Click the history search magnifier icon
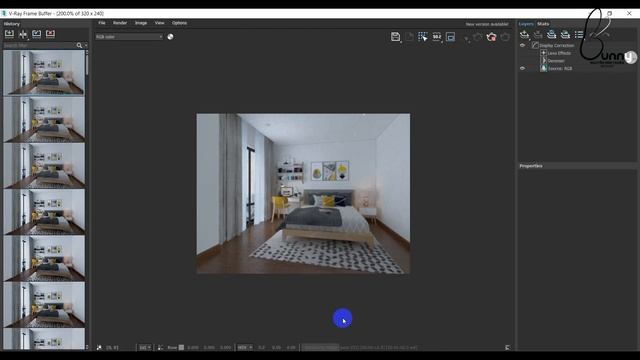The image size is (640, 360). pos(79,45)
